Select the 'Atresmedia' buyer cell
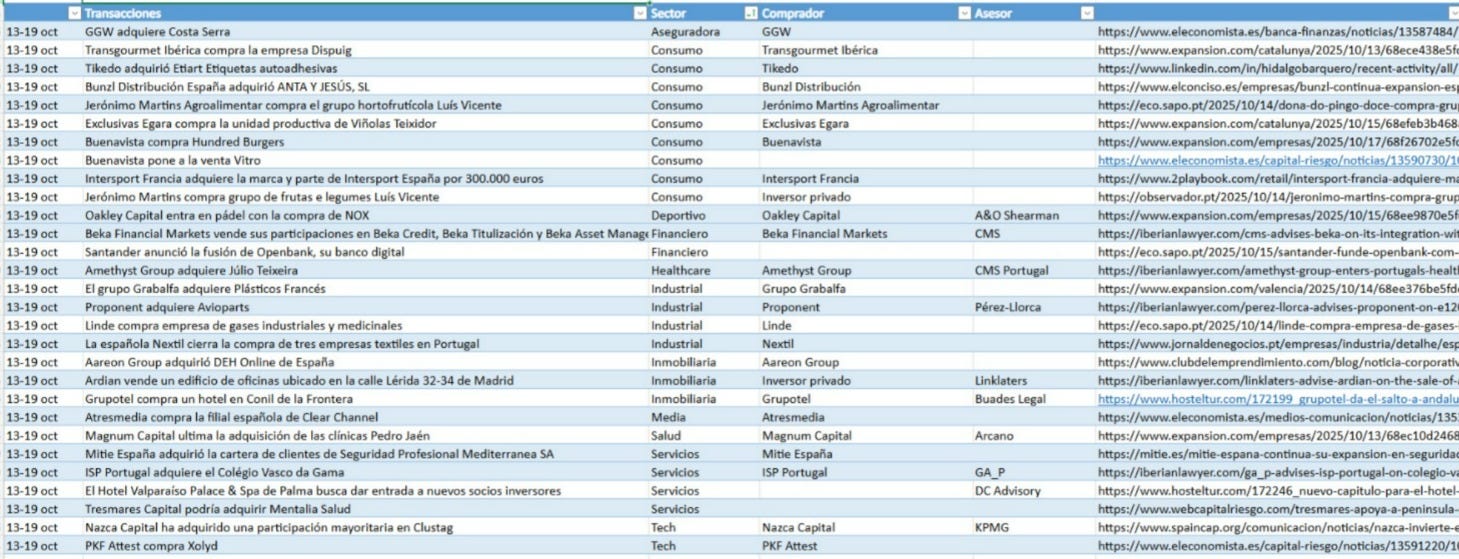 click(x=865, y=417)
